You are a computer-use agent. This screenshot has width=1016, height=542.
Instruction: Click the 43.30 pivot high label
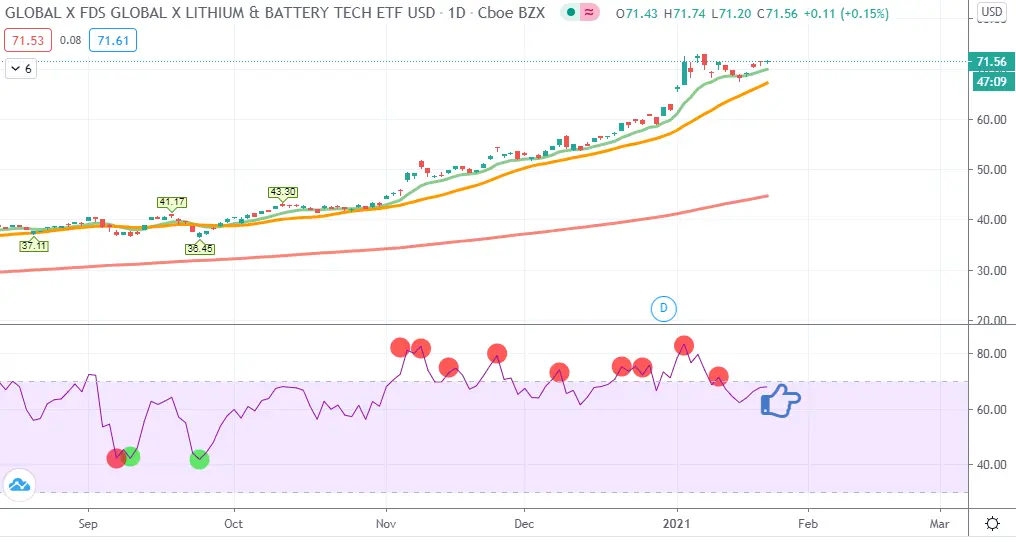(x=283, y=192)
